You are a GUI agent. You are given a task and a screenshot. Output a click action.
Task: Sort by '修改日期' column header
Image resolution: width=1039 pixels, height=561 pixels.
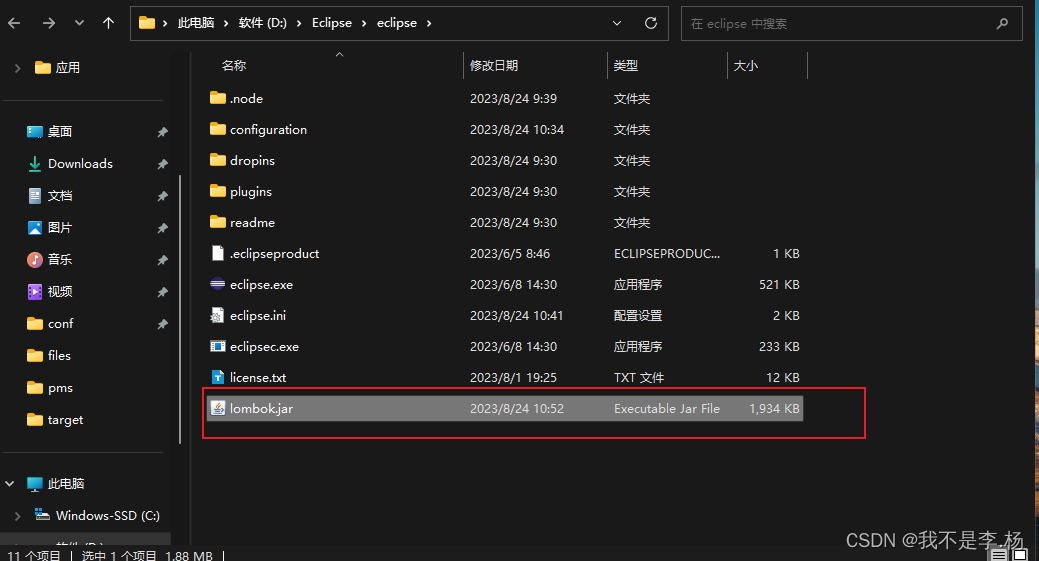[494, 66]
